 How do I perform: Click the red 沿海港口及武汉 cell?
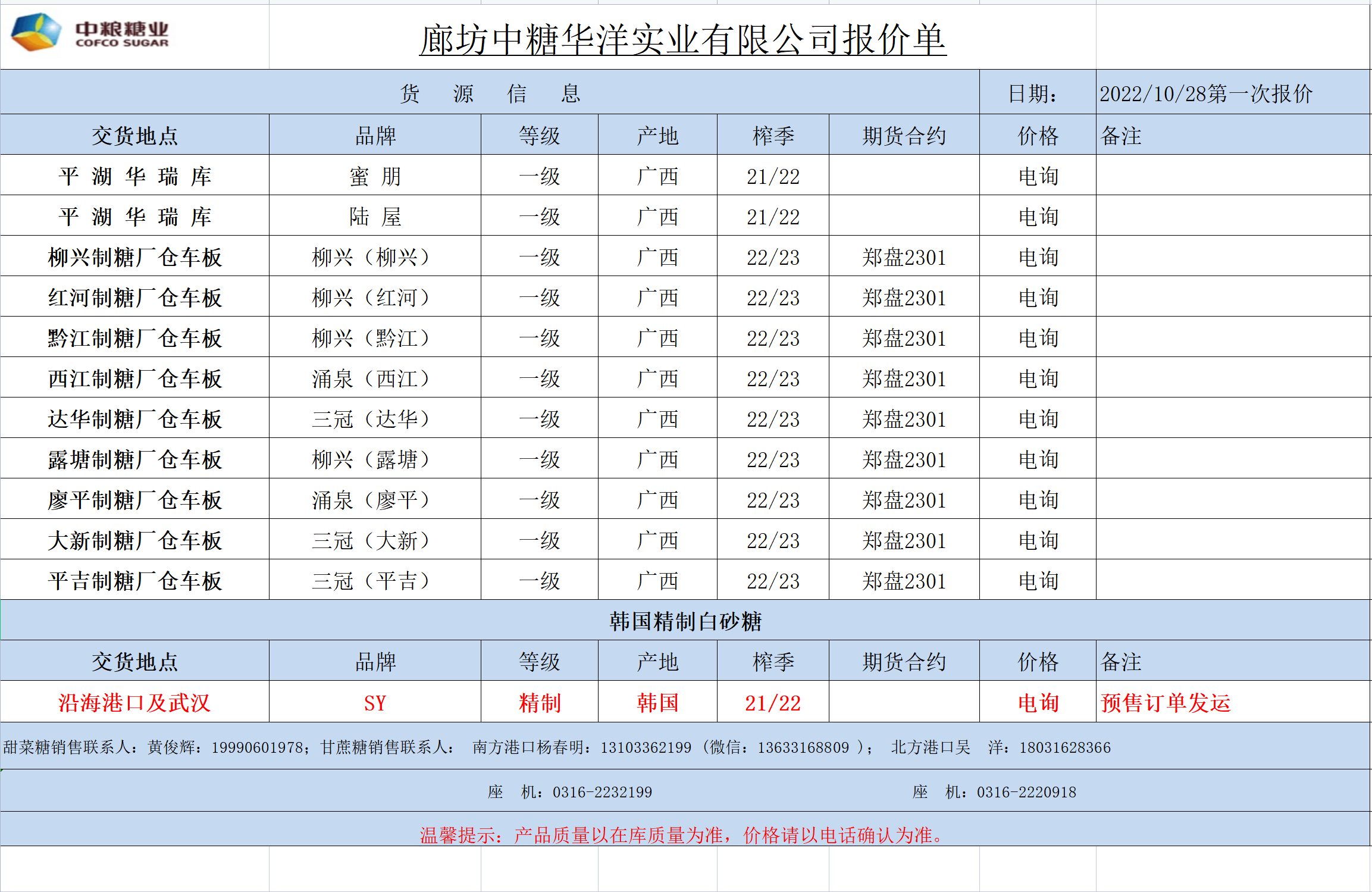point(134,703)
